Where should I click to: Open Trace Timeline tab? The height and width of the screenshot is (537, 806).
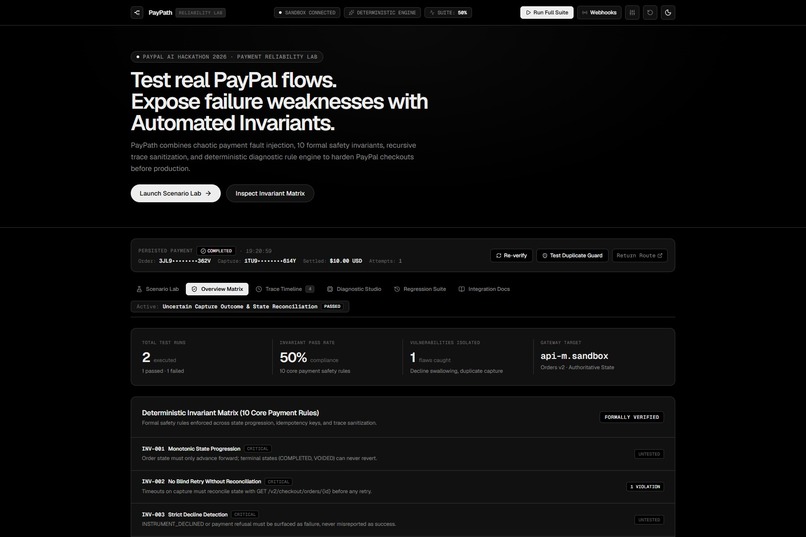coord(285,289)
